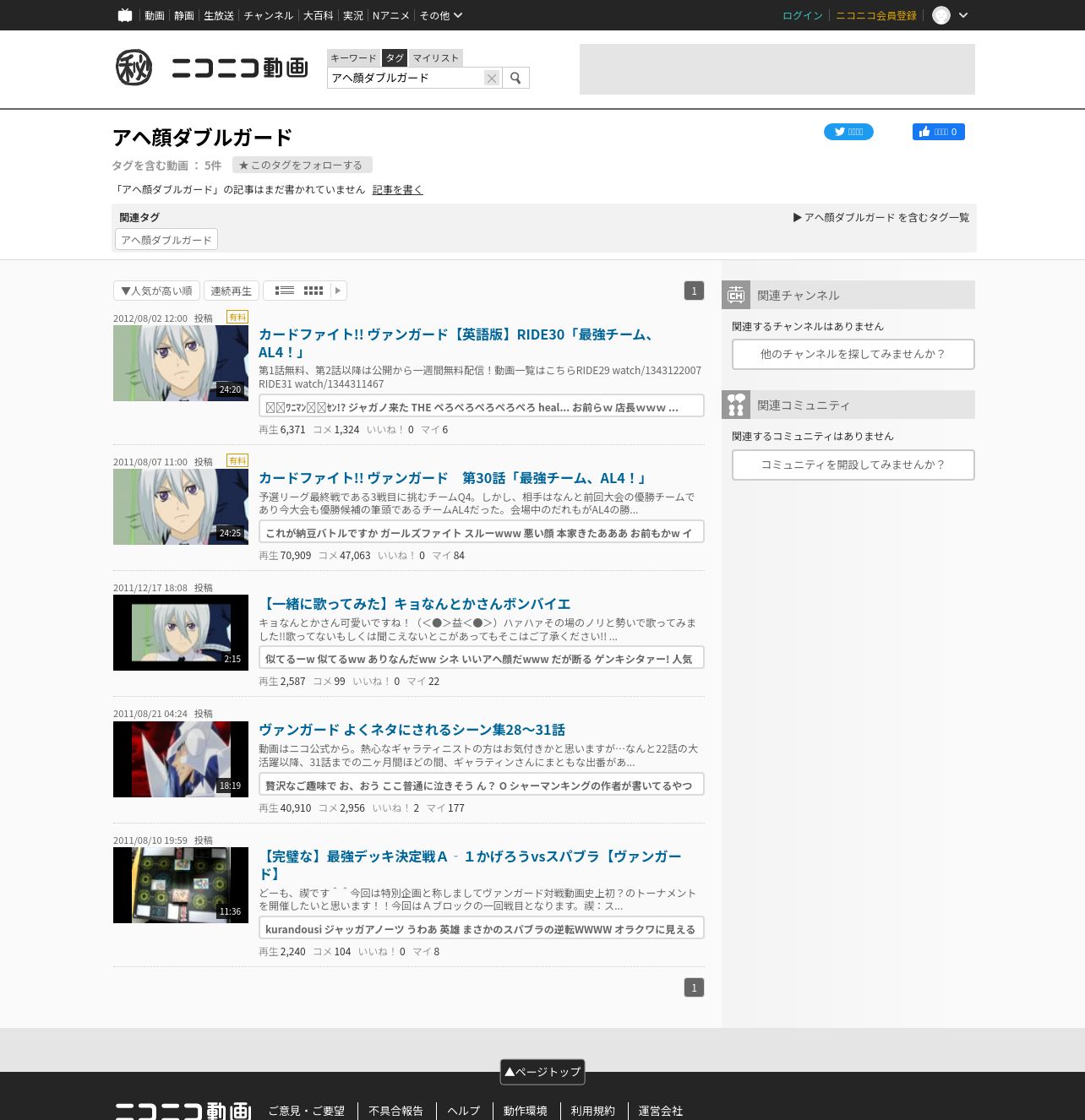Select the キーワード search tab

(353, 57)
